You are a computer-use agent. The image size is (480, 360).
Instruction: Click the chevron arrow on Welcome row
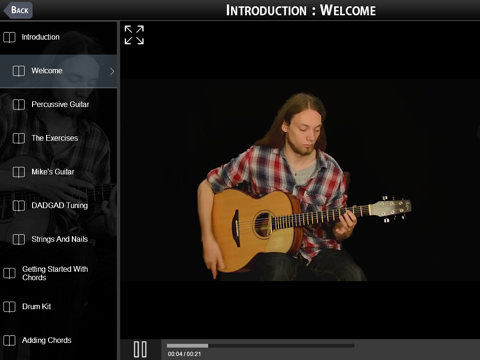click(112, 71)
